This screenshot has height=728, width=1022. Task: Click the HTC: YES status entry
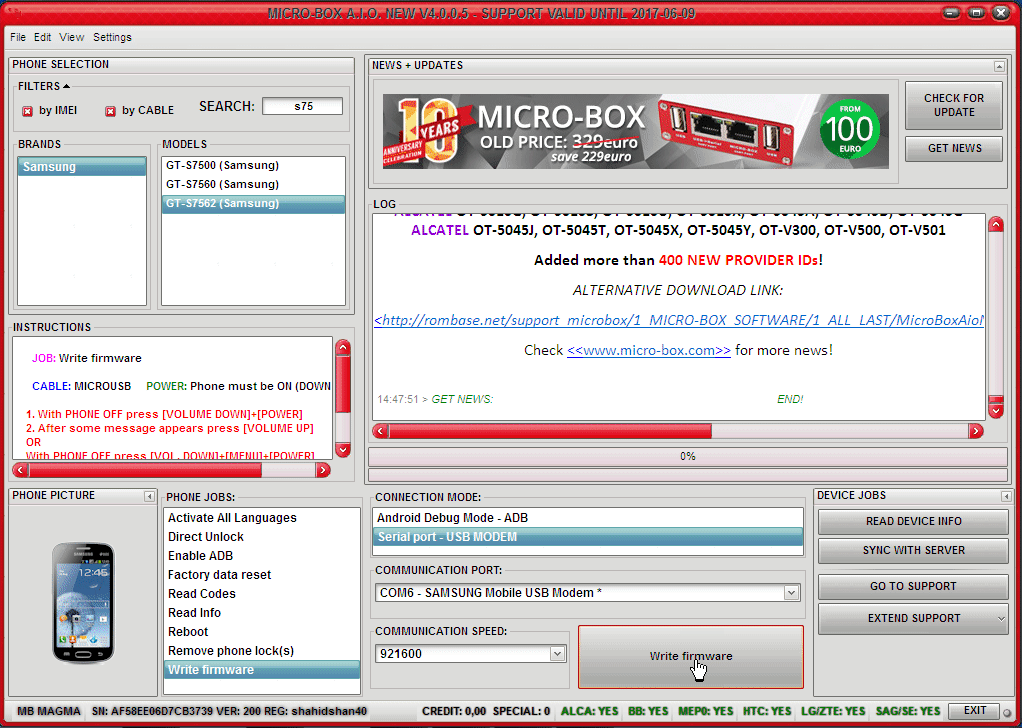(766, 711)
